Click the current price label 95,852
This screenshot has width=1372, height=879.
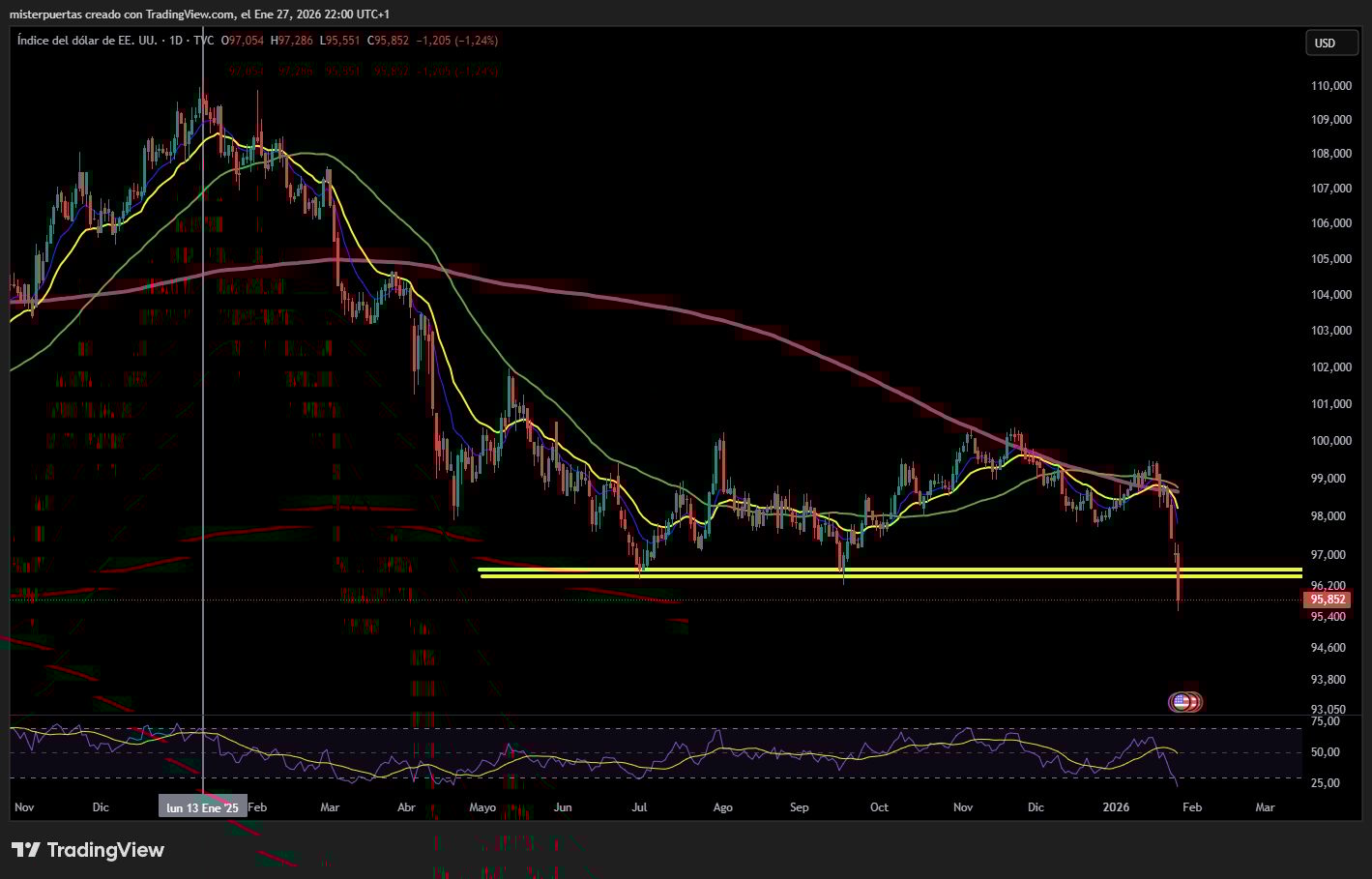click(x=1328, y=600)
